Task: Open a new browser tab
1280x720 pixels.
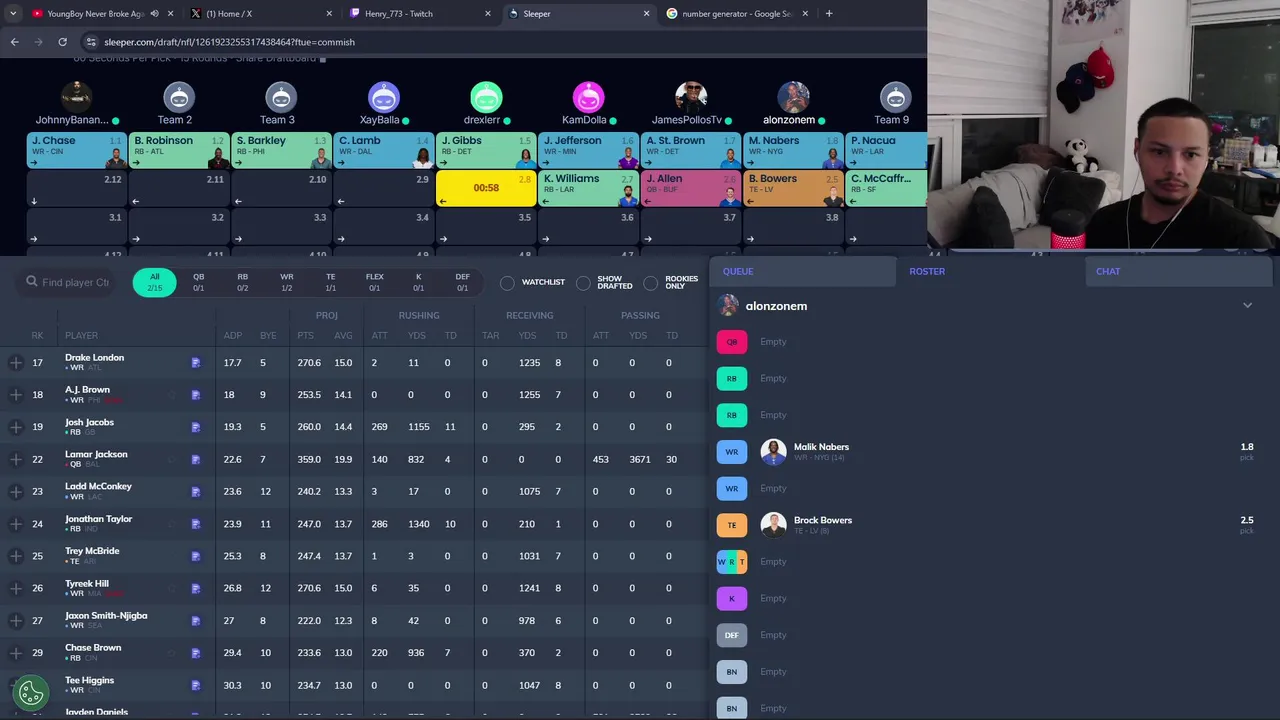Action: pyautogui.click(x=829, y=14)
